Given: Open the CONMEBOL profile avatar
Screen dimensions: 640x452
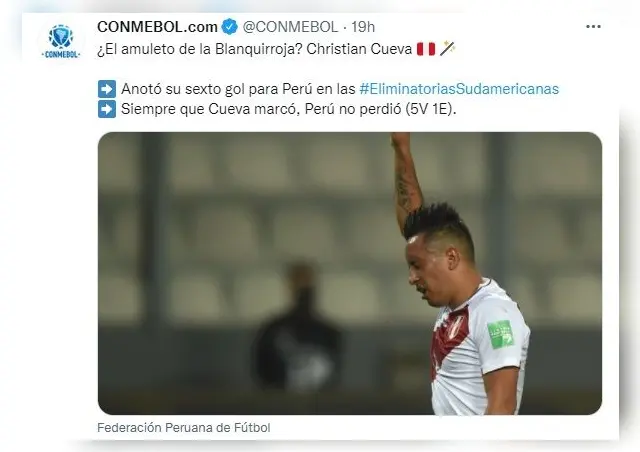Looking at the screenshot, I should [x=61, y=41].
